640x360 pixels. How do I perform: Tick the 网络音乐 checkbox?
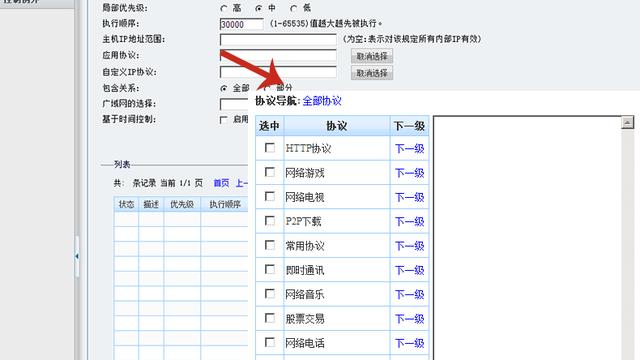coord(269,294)
